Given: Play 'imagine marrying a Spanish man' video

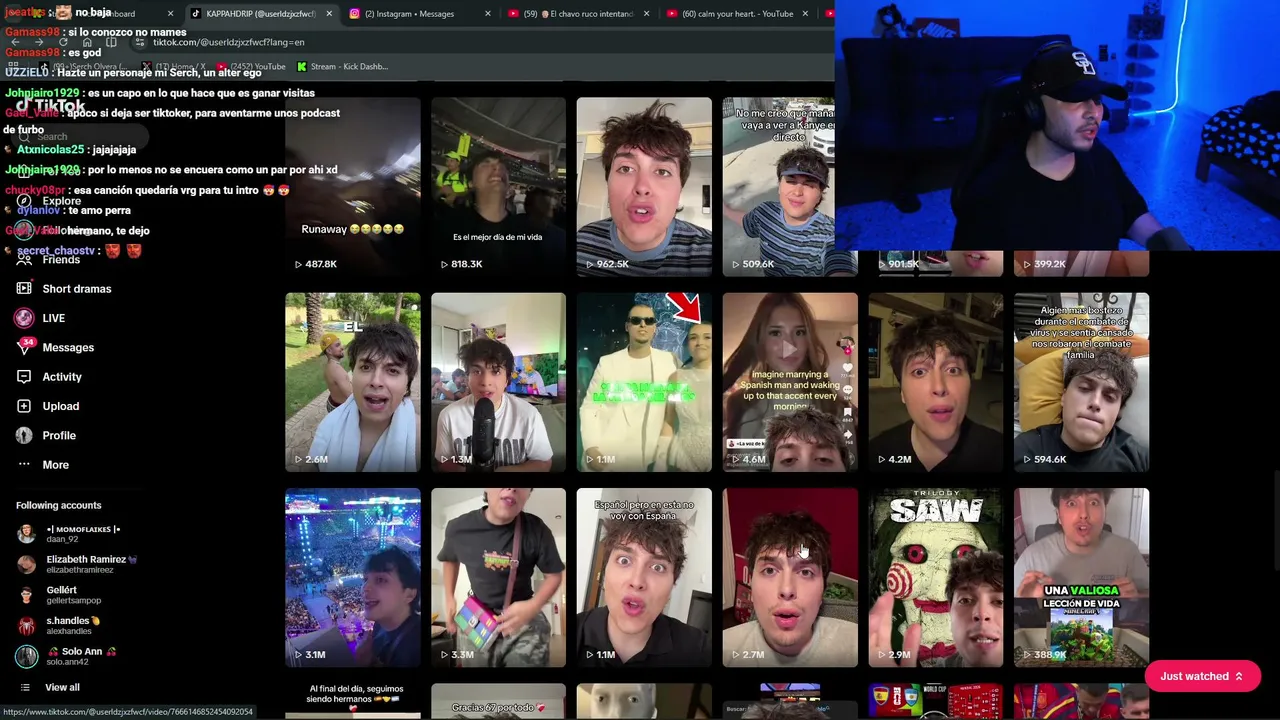Looking at the screenshot, I should pyautogui.click(x=790, y=382).
